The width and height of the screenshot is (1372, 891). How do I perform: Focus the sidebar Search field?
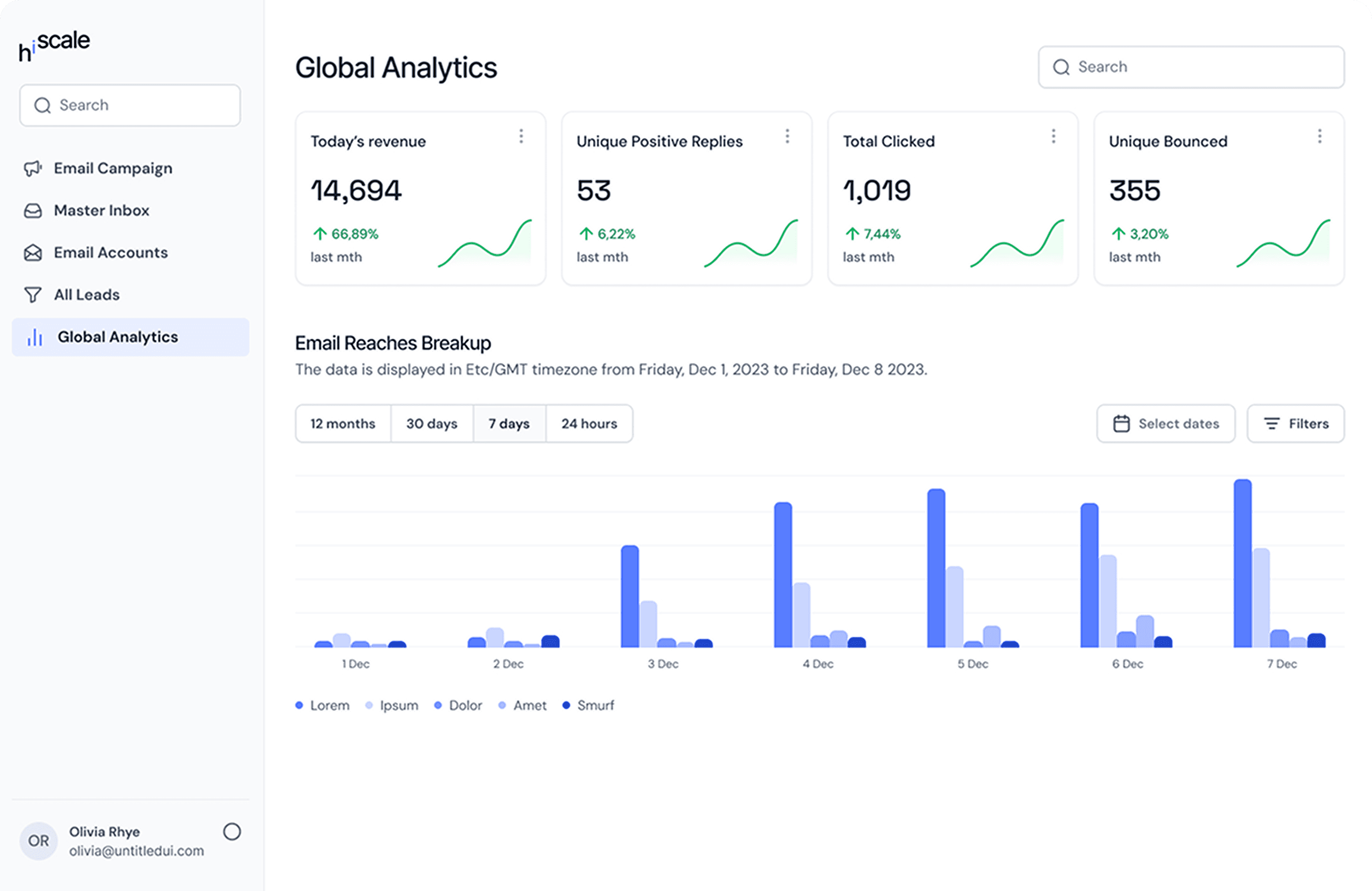point(130,105)
